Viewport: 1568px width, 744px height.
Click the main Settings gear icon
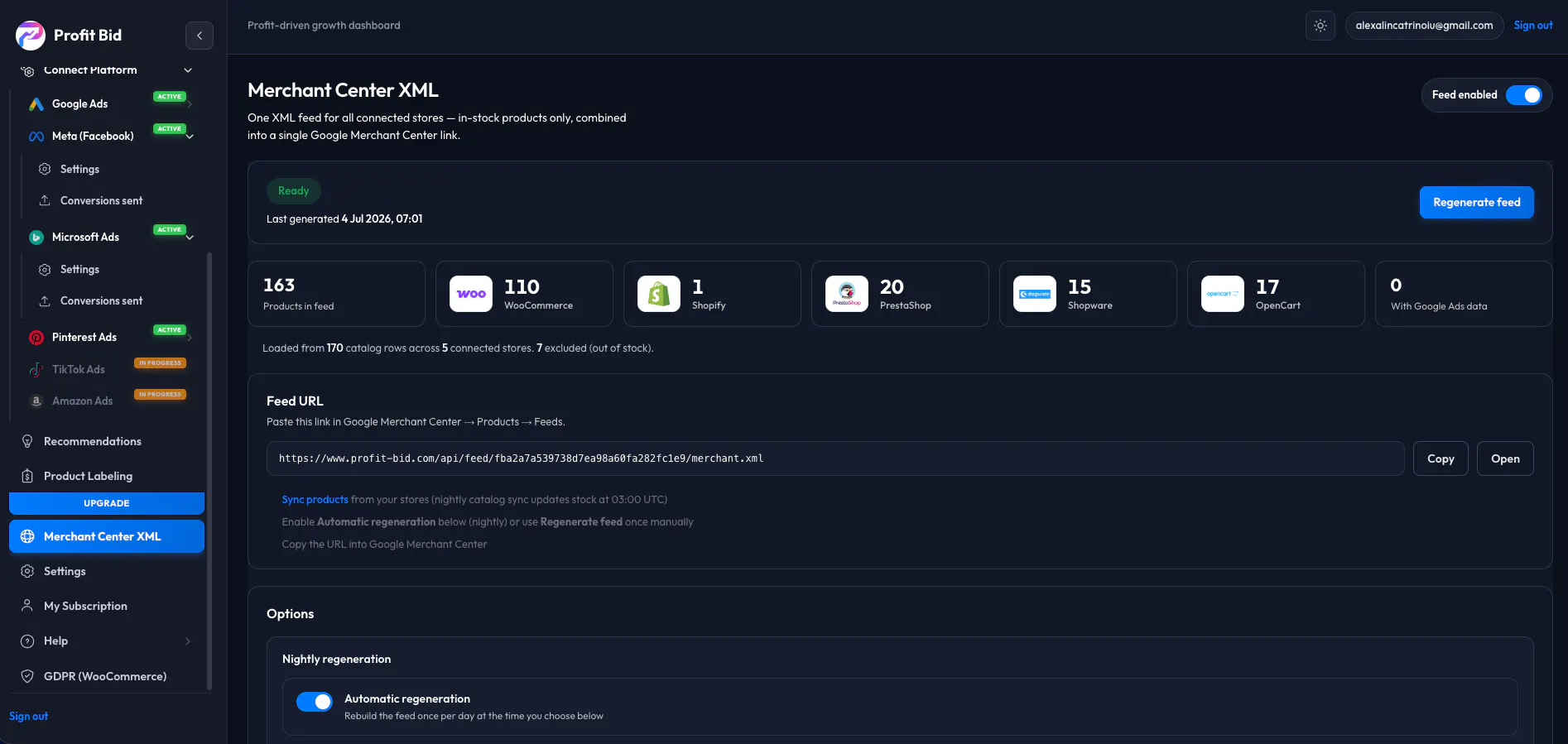27,572
